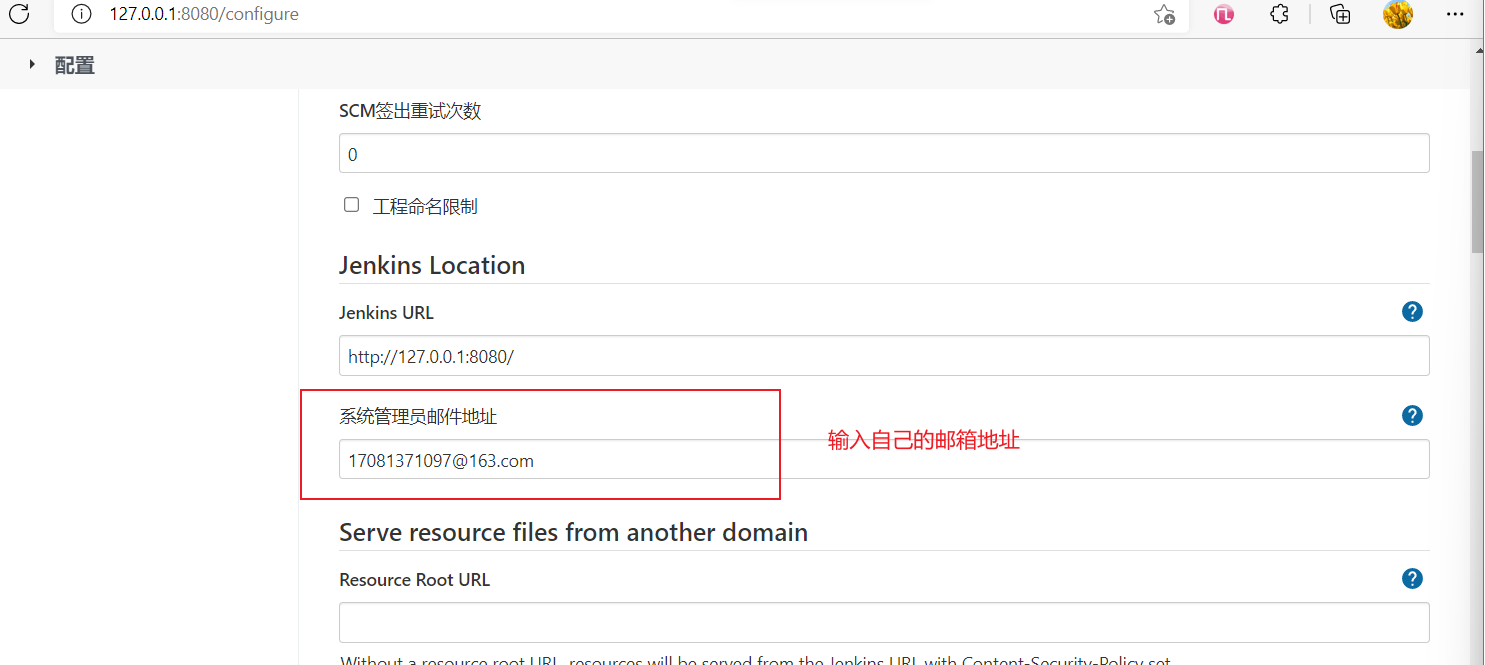Screen dimensions: 1485x665
Task: Open the pink circular extension icon
Action: coord(1224,14)
